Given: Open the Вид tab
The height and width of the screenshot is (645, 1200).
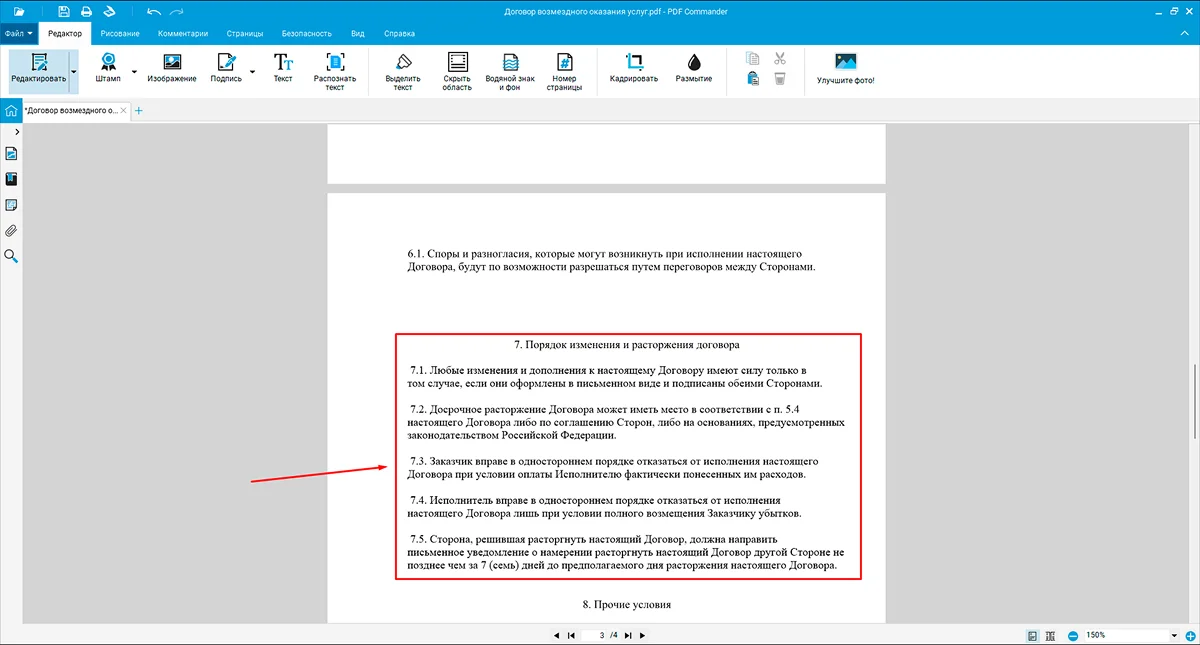Looking at the screenshot, I should pyautogui.click(x=356, y=33).
